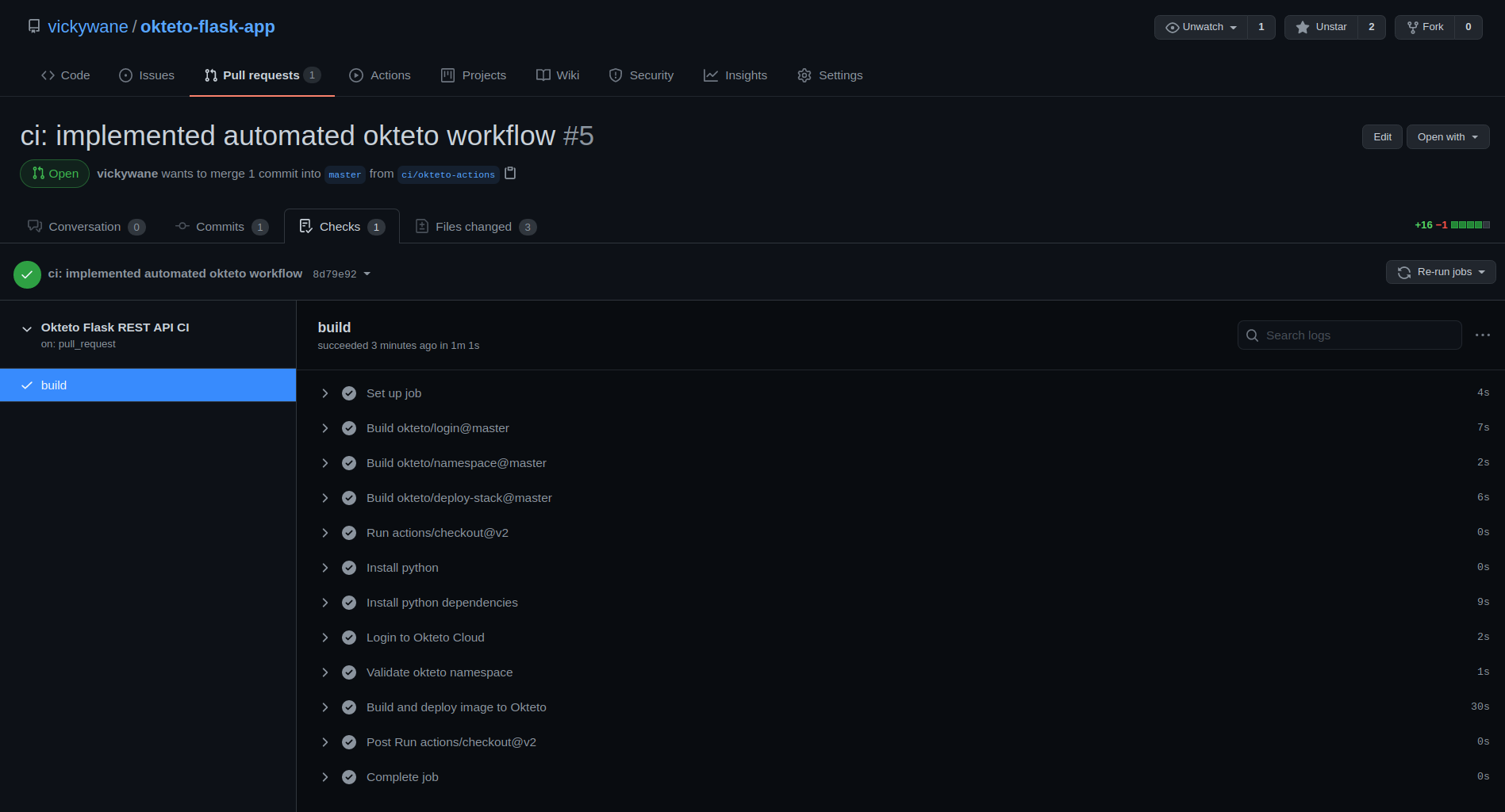Click the Open status badge

55,174
